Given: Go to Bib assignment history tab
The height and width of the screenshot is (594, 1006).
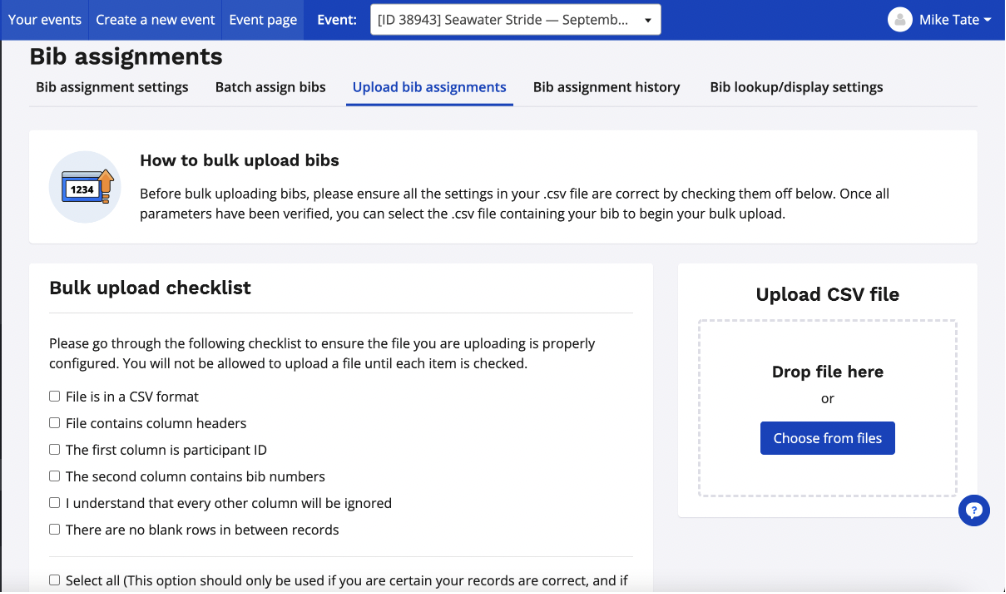Looking at the screenshot, I should (606, 87).
